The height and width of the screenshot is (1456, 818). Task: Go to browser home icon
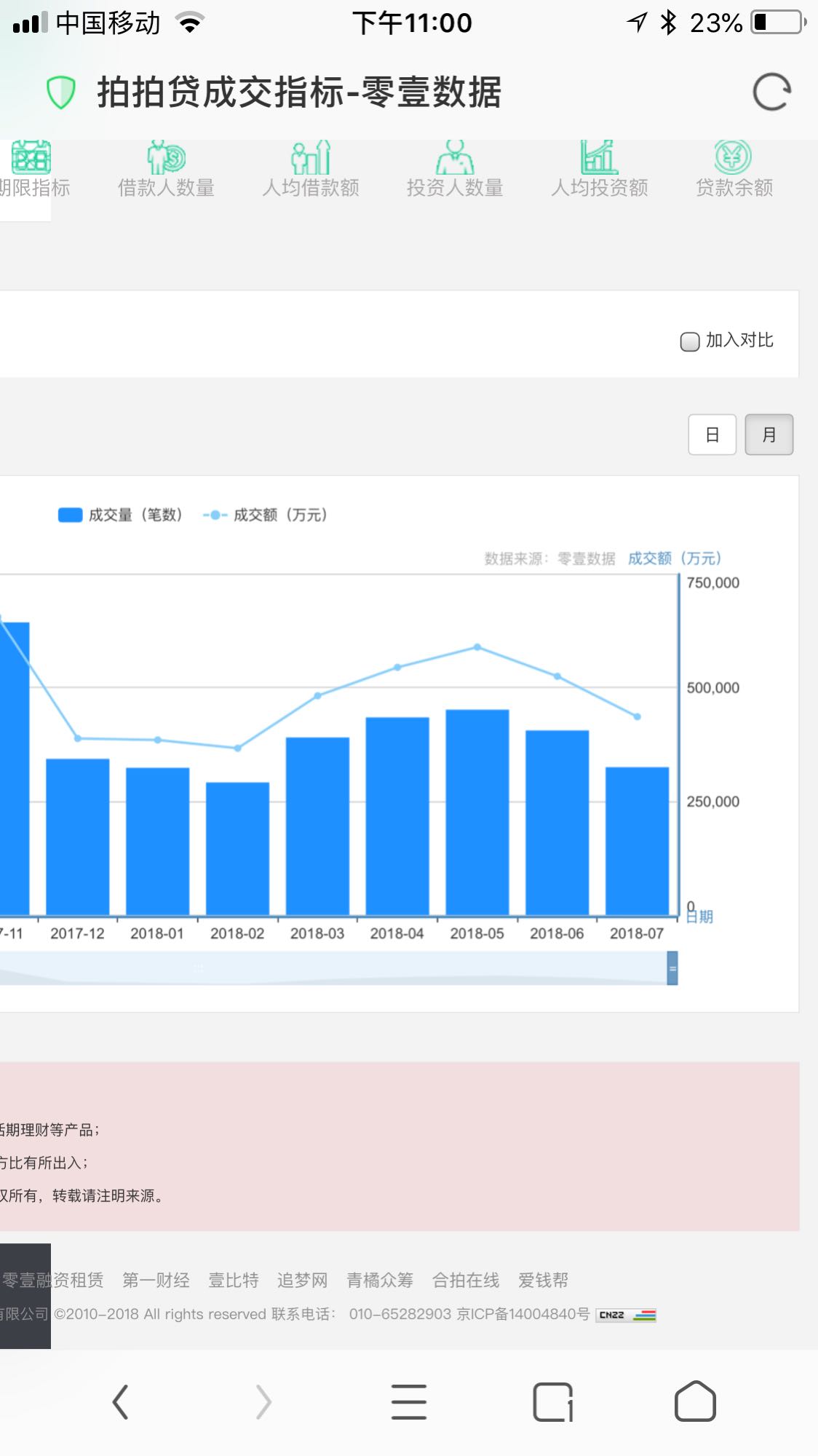[695, 1401]
